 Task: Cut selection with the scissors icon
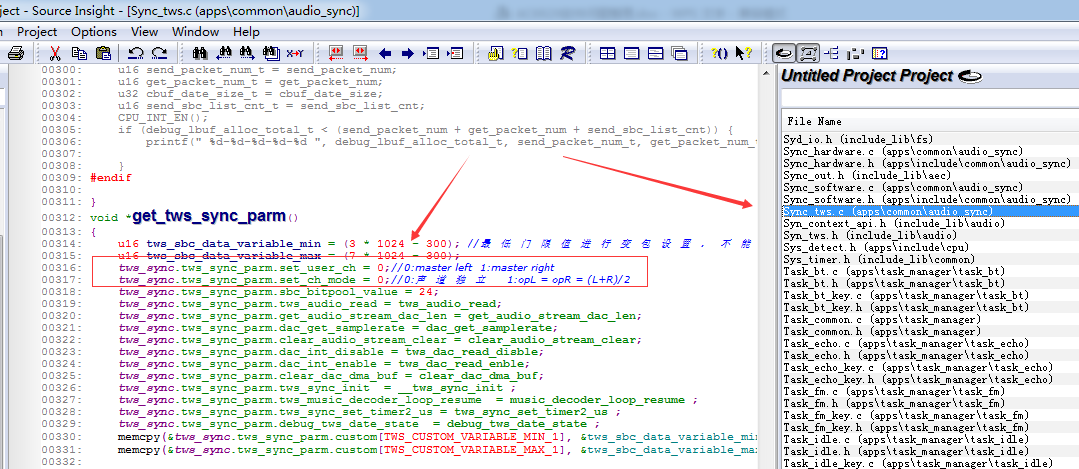56,53
